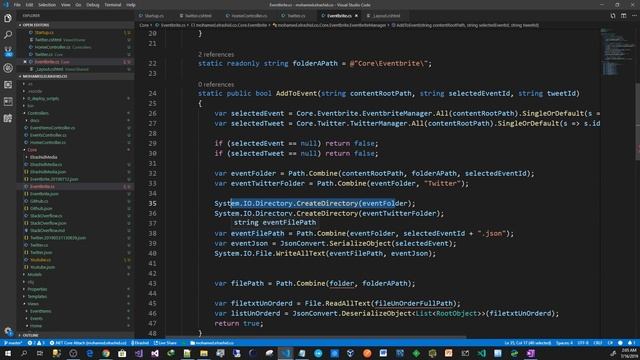The width and height of the screenshot is (640, 360).
Task: Expand the Models folder
Action: [34, 274]
